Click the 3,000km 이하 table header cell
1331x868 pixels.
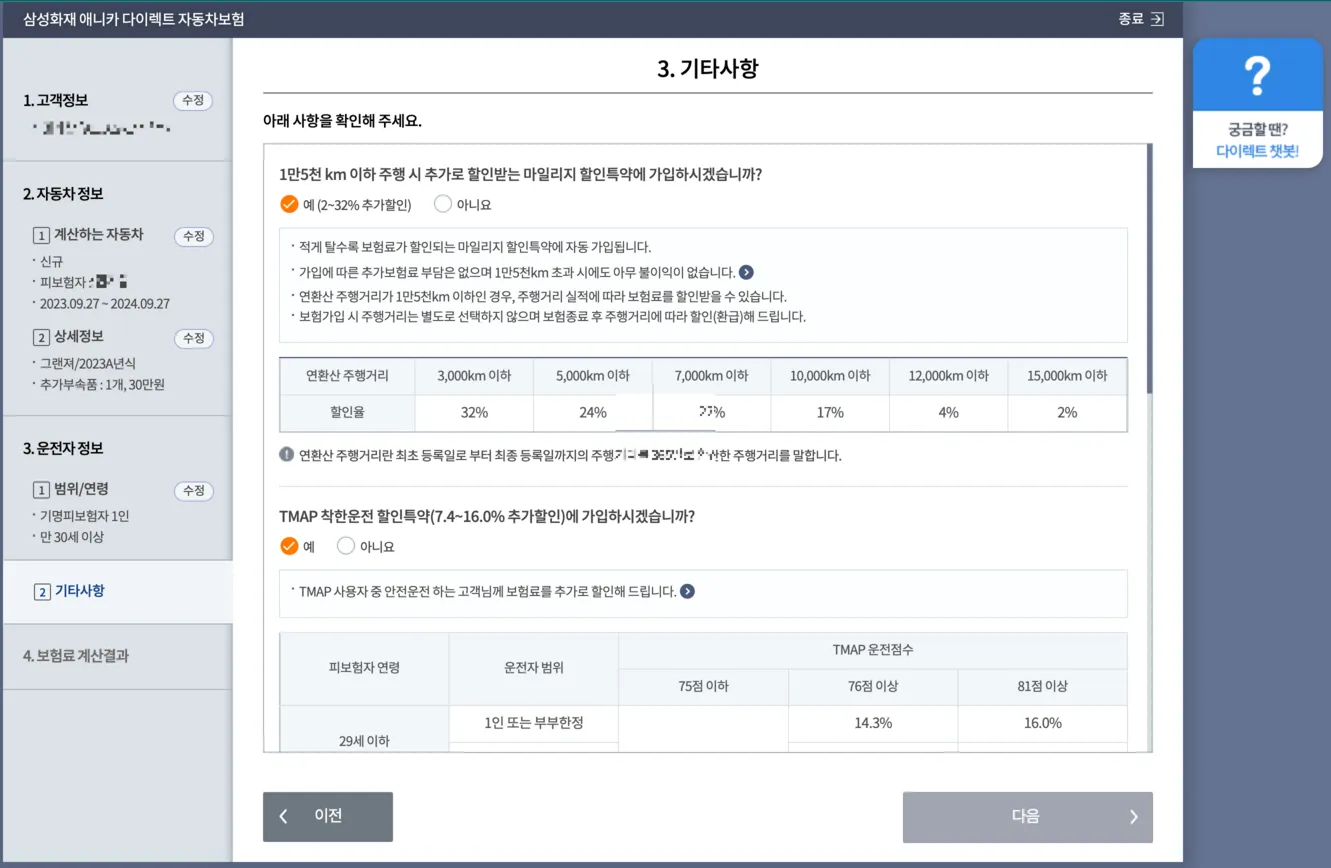pyautogui.click(x=474, y=376)
